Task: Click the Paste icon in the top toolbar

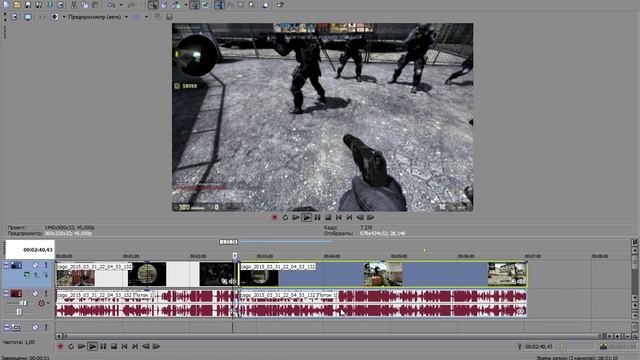Action: tap(95, 5)
